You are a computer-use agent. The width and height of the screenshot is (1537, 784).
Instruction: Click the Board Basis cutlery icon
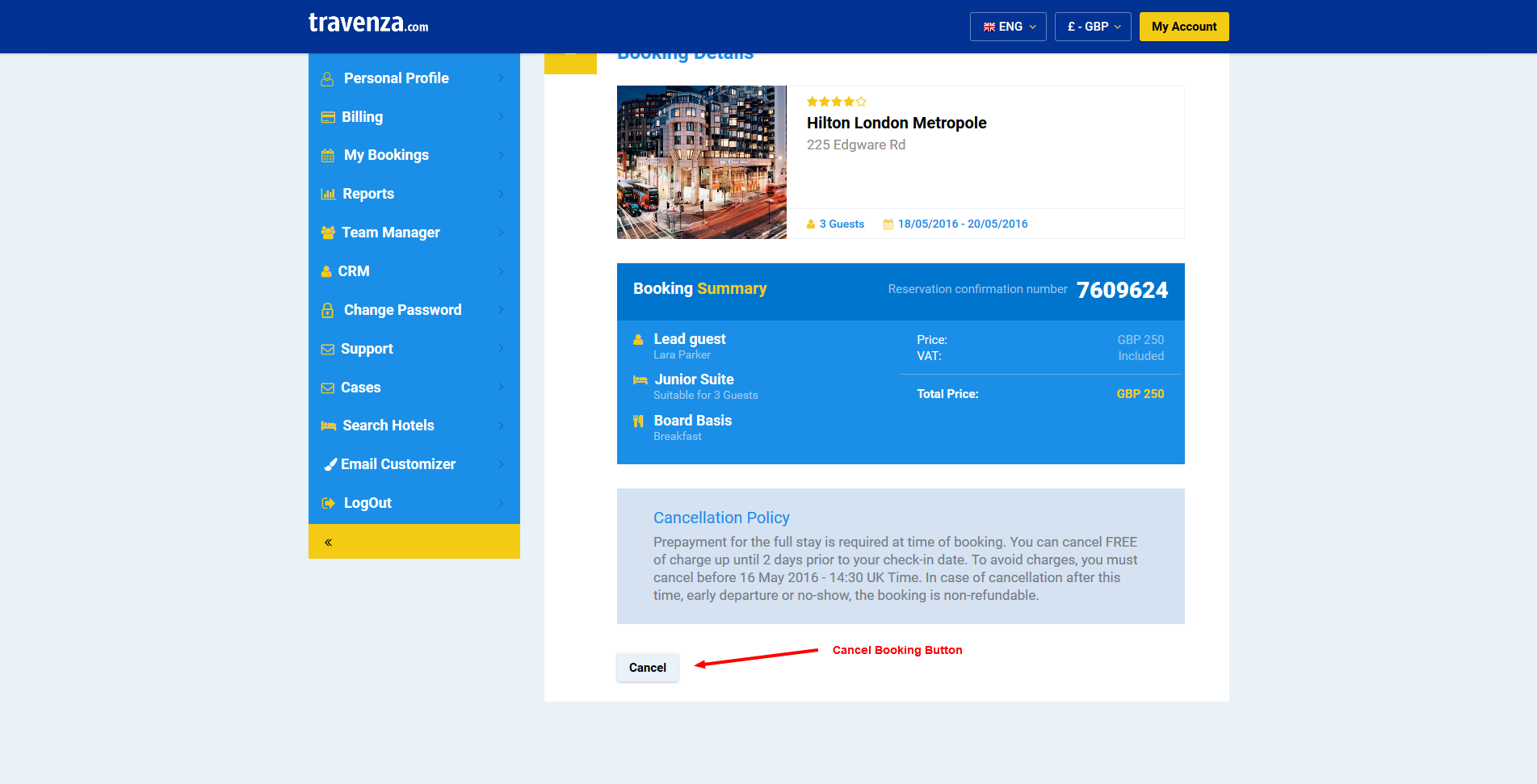tap(638, 421)
